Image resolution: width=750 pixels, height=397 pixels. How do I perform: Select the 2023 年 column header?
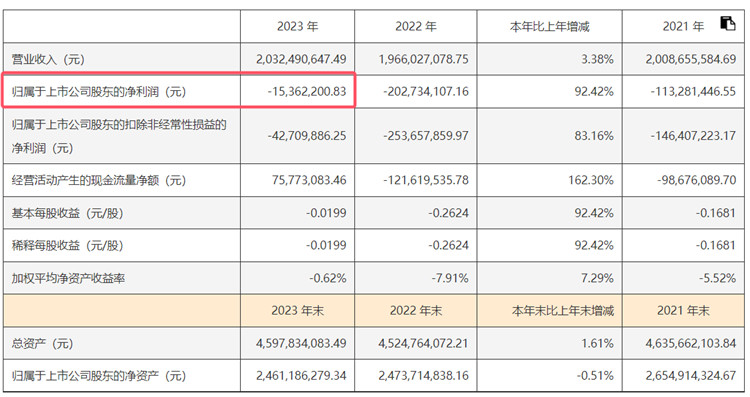(x=298, y=26)
